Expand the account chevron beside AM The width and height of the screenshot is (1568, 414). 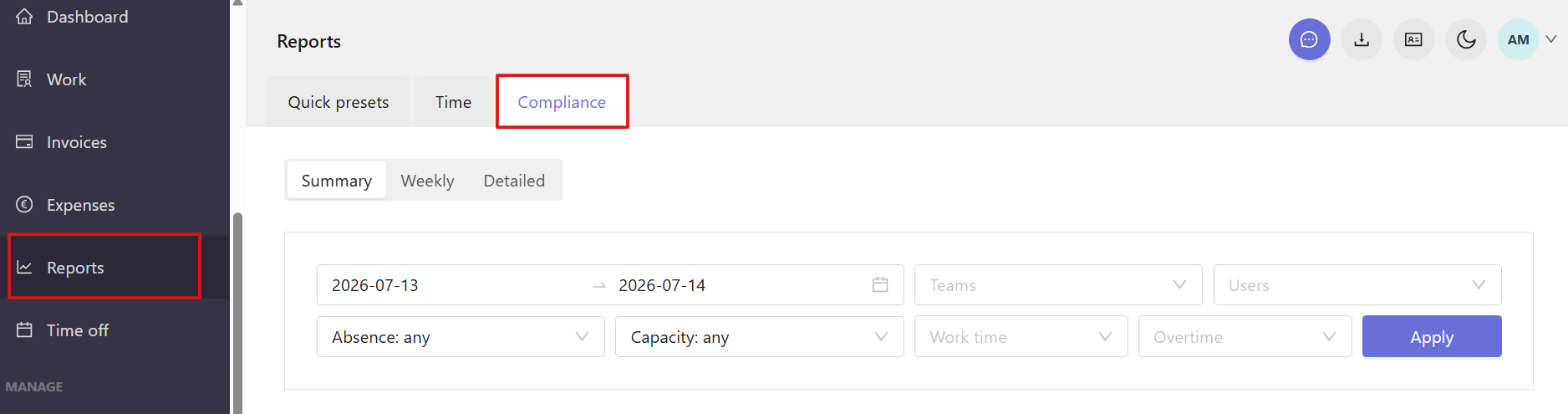[x=1551, y=39]
